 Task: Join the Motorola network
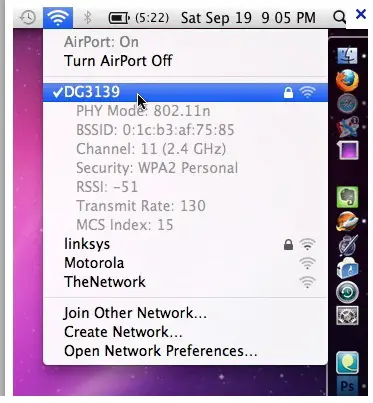[x=185, y=263]
